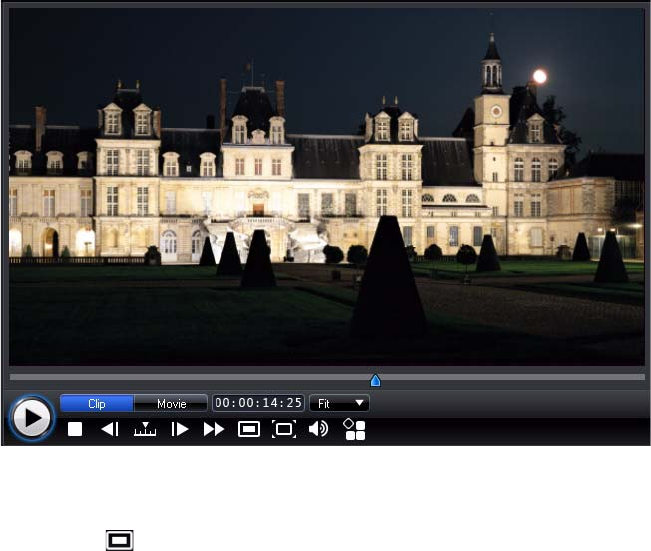Image resolution: width=651 pixels, height=551 pixels.
Task: Switch preview to Movie mode
Action: click(x=171, y=404)
